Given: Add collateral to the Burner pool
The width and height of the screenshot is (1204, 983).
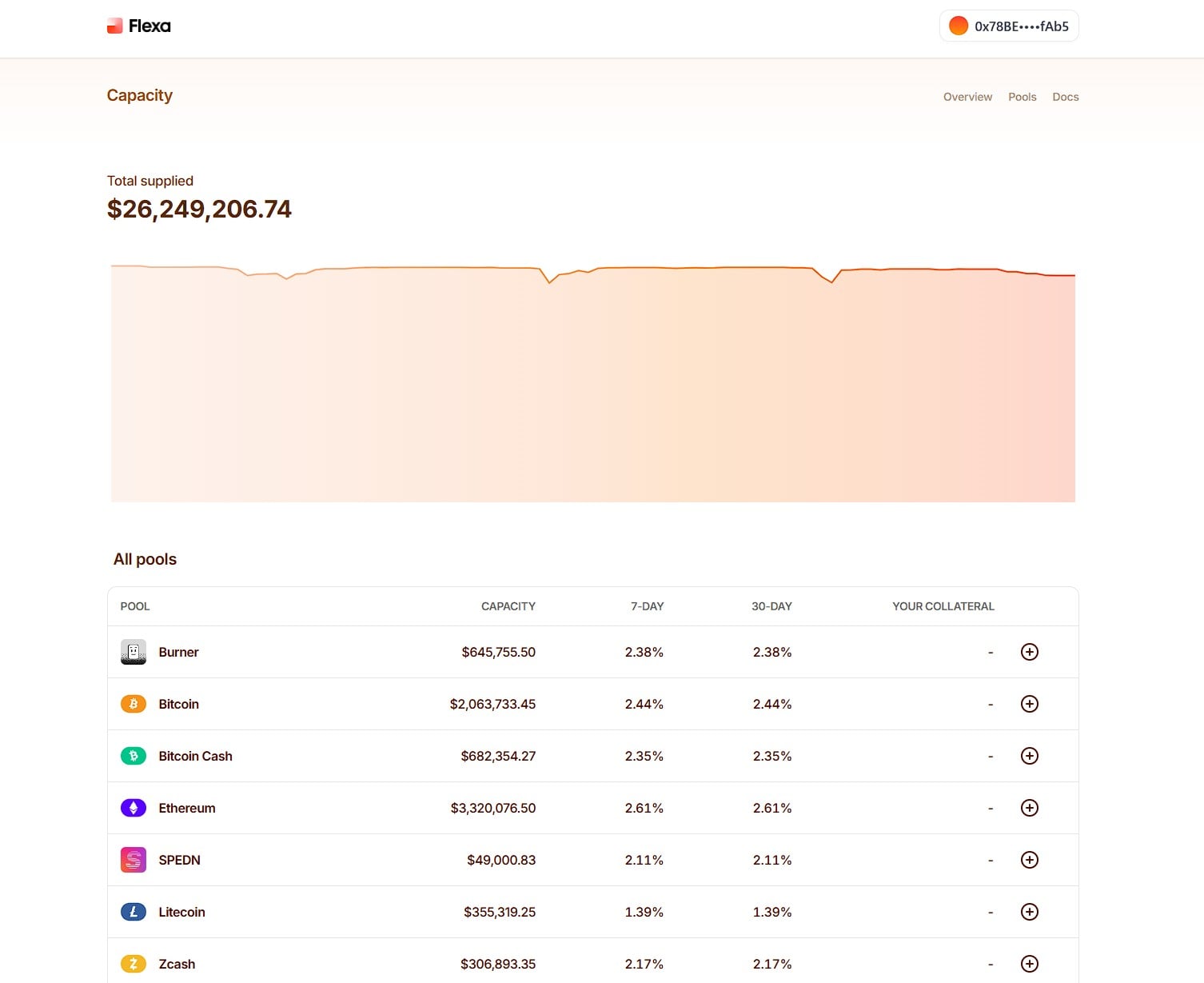Looking at the screenshot, I should [x=1030, y=652].
